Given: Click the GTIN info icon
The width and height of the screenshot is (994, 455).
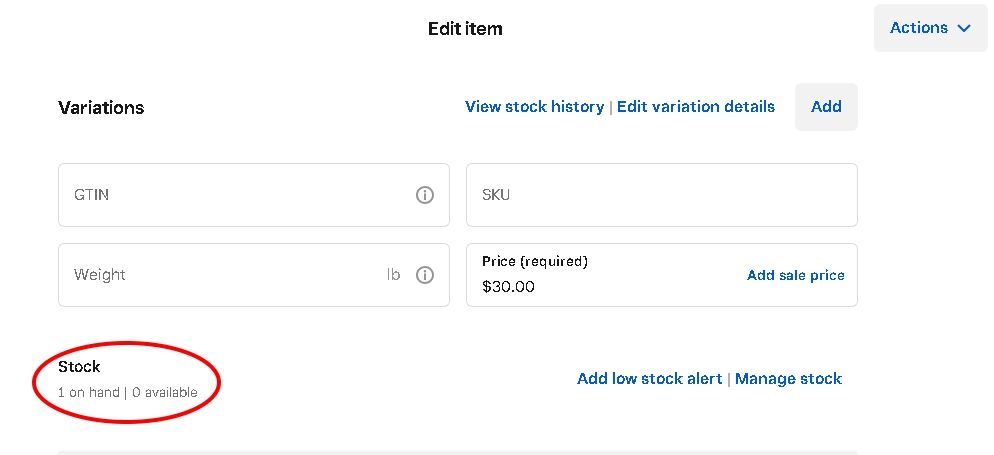Looking at the screenshot, I should point(425,195).
